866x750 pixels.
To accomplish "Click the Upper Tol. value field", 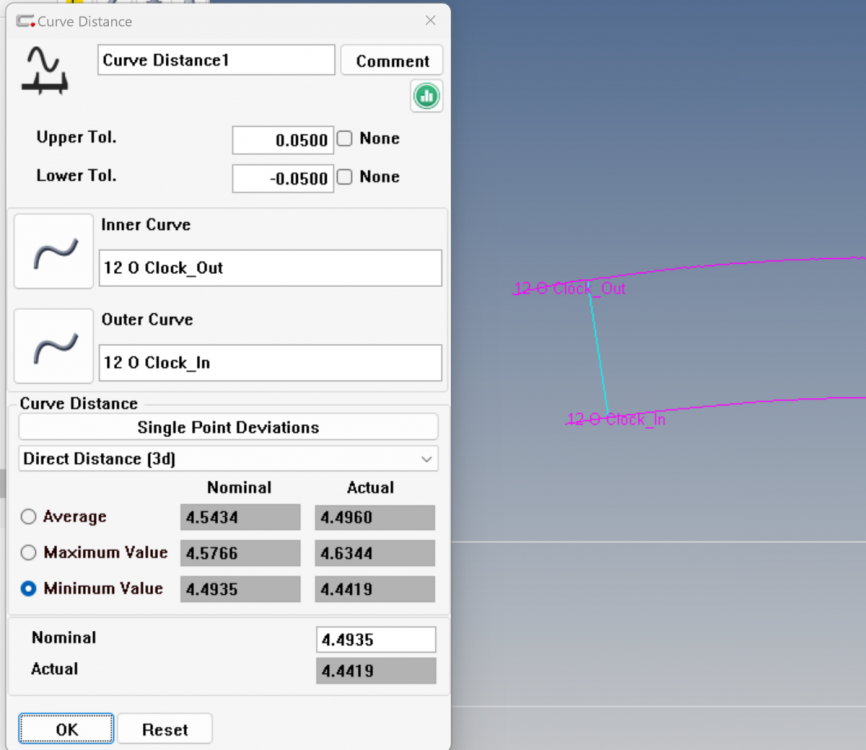I will 282,140.
